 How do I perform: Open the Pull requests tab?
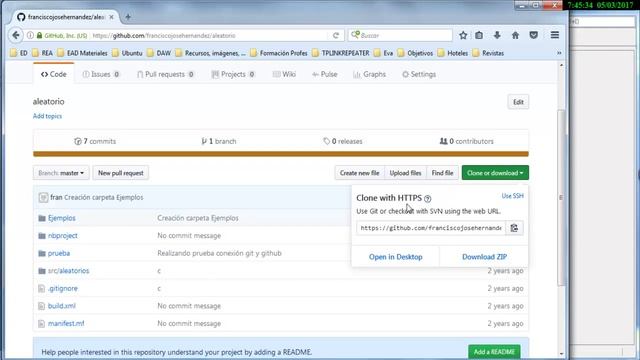[x=165, y=74]
